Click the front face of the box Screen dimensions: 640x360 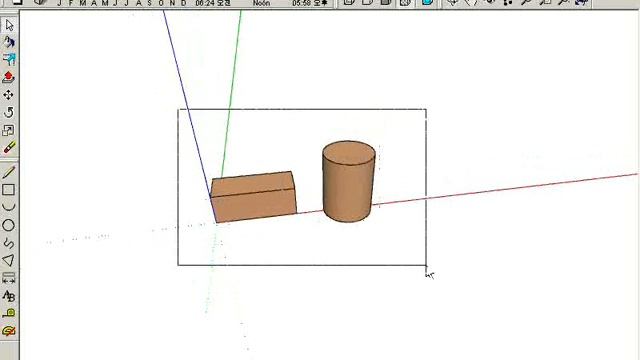tap(255, 206)
